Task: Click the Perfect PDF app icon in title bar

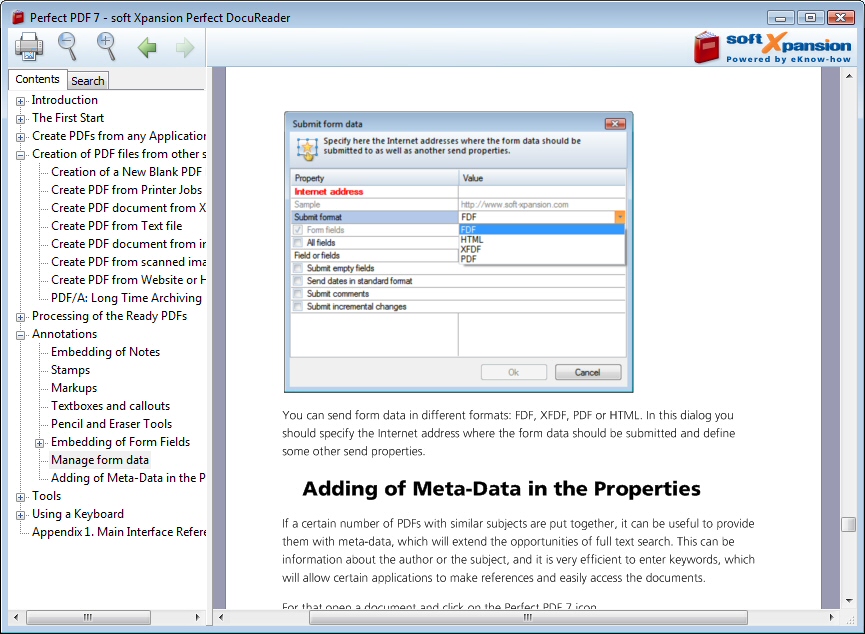Action: 17,17
